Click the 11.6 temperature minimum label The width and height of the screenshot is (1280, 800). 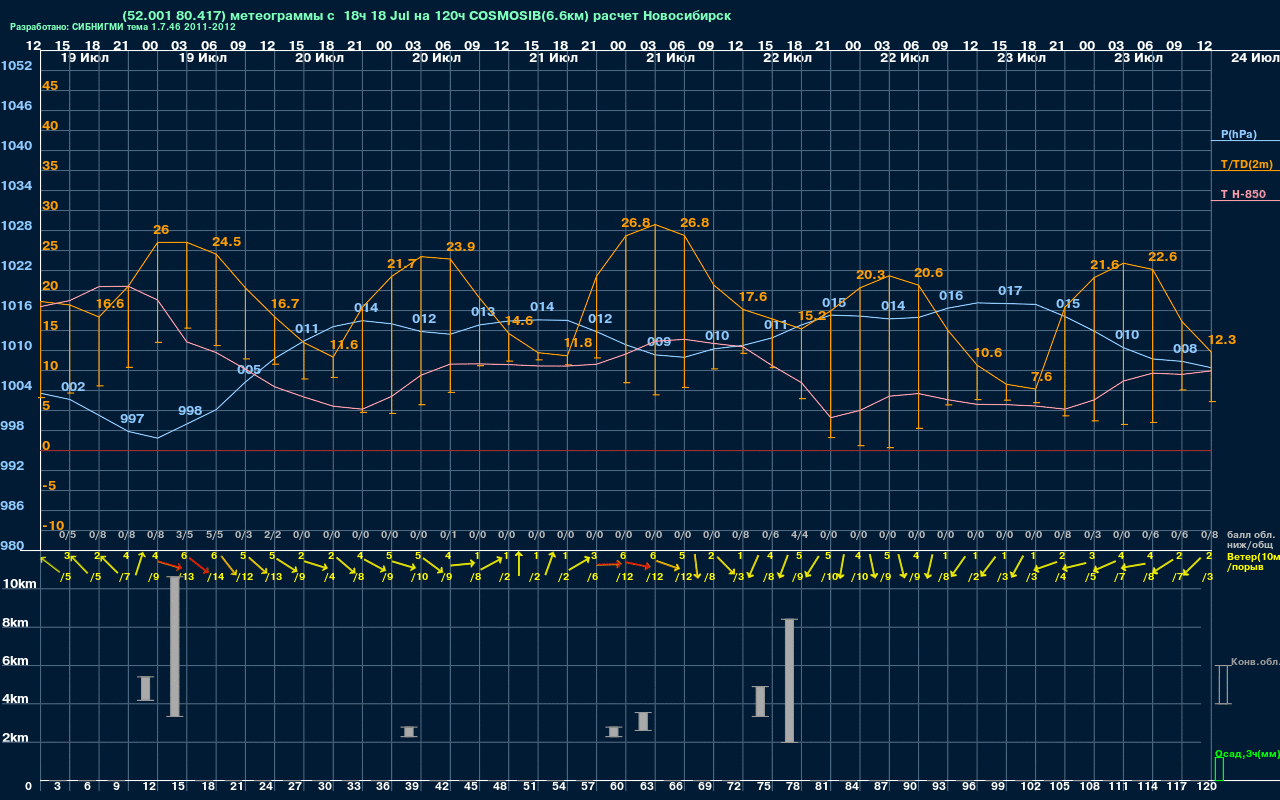click(343, 345)
